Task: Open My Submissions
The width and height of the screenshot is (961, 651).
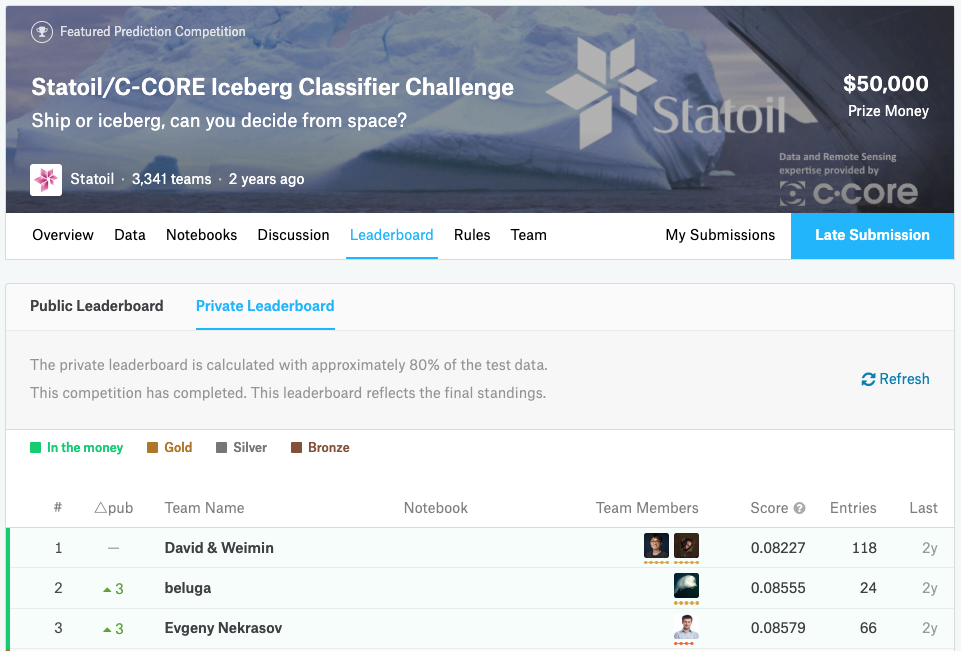Action: coord(720,235)
